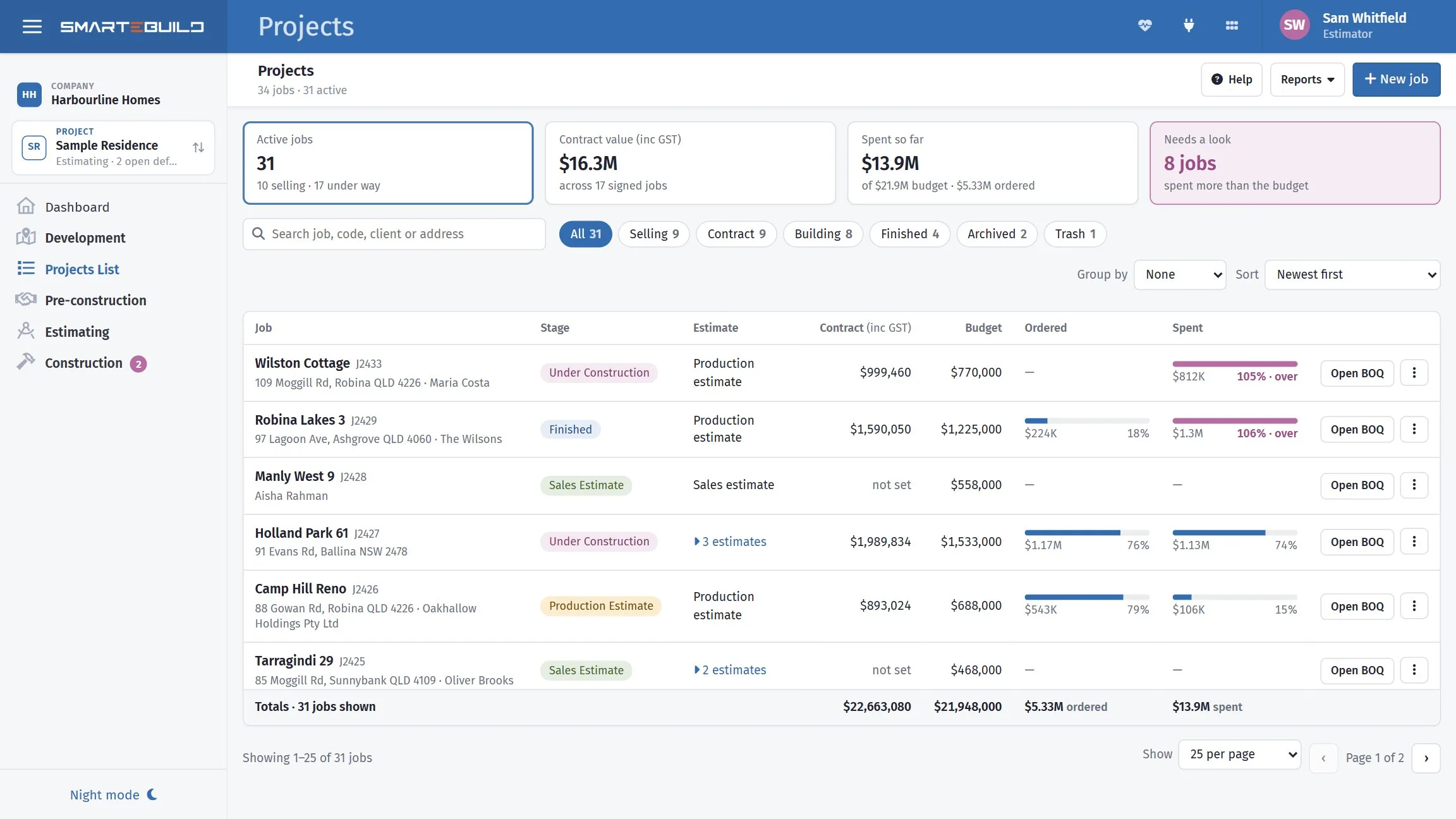Switch project using the swap arrows icon
The height and width of the screenshot is (819, 1456).
click(198, 147)
